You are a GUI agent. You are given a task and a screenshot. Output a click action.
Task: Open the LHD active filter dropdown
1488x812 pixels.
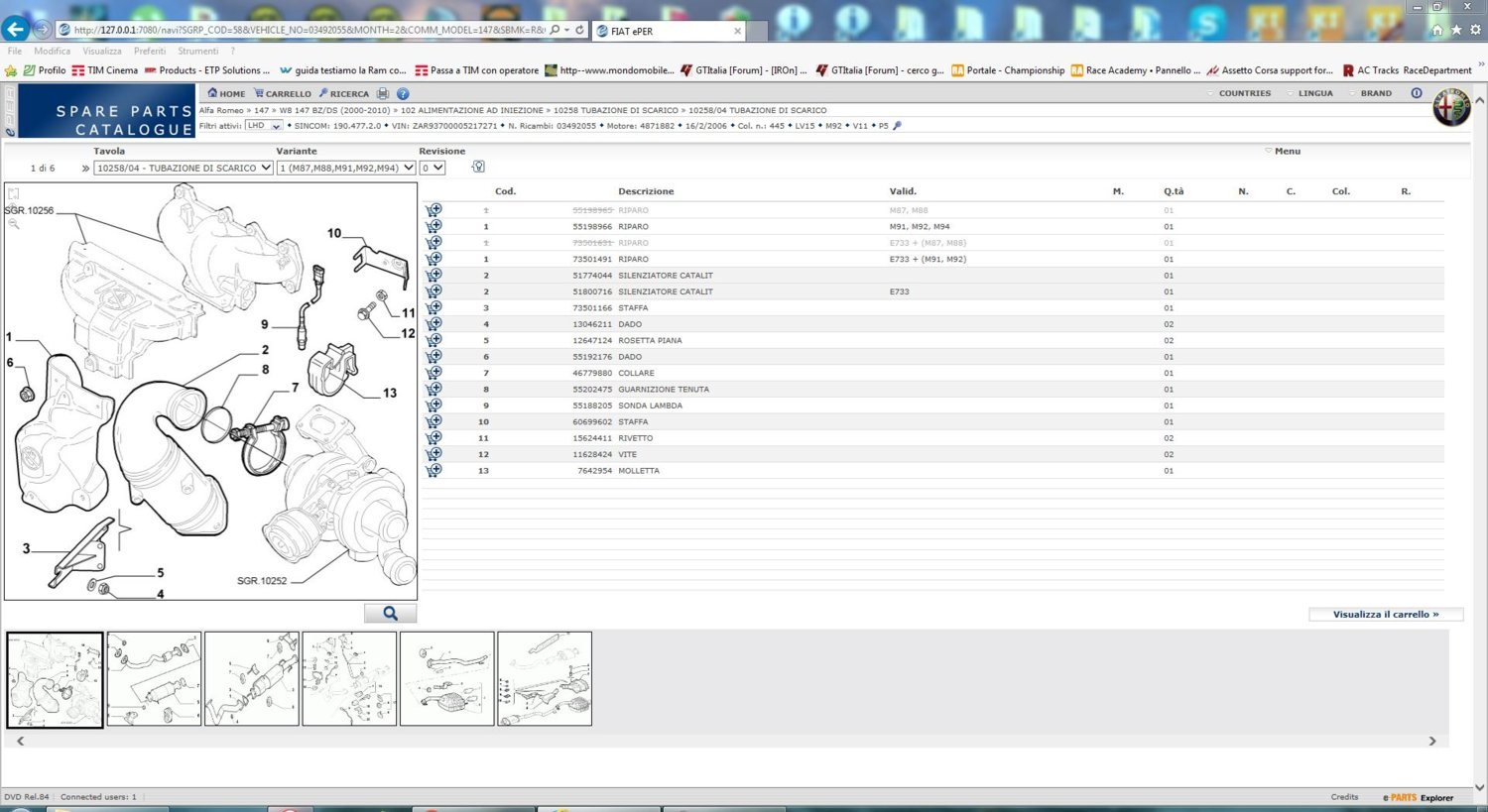point(264,126)
